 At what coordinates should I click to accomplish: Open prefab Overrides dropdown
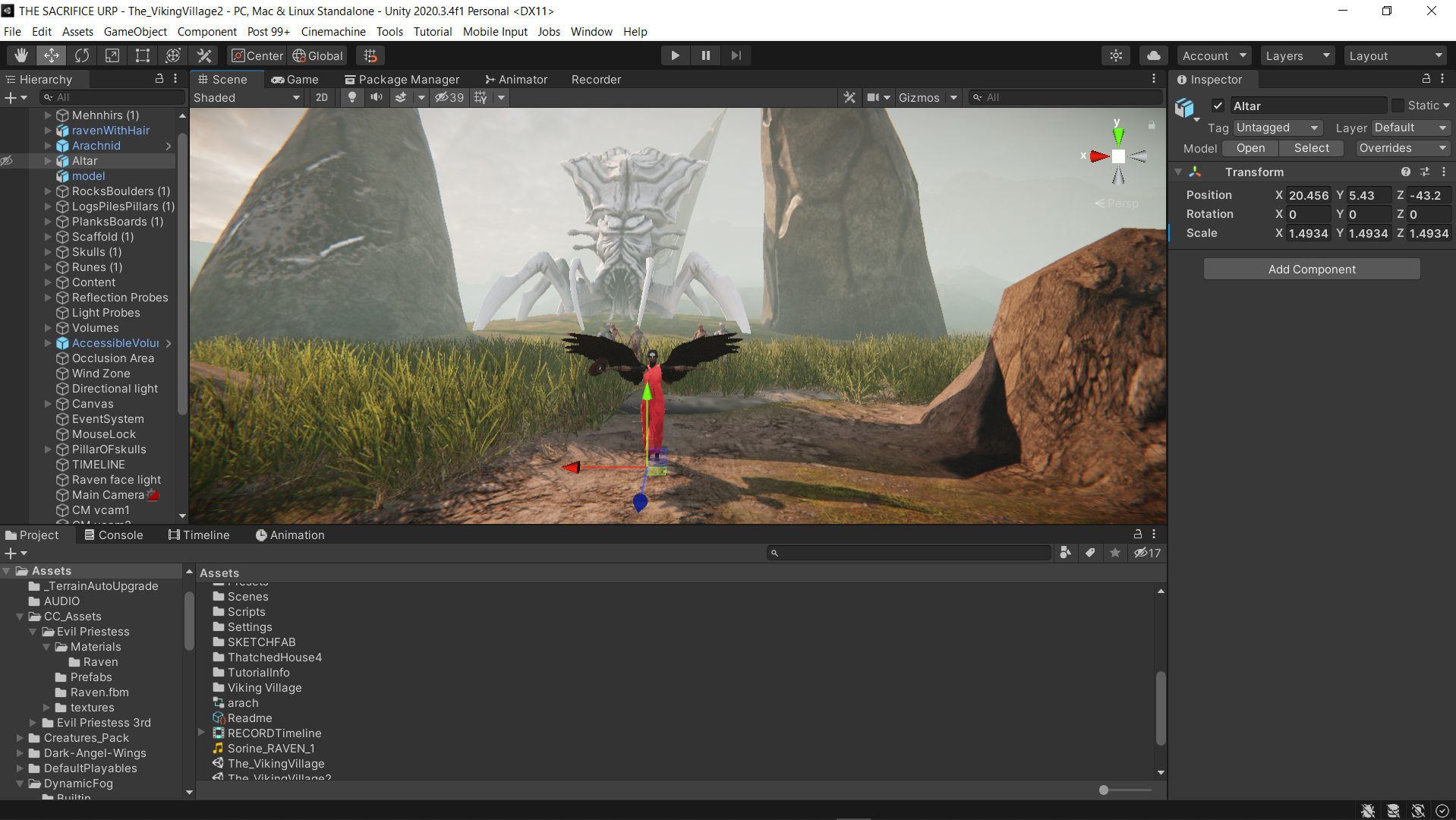1403,148
